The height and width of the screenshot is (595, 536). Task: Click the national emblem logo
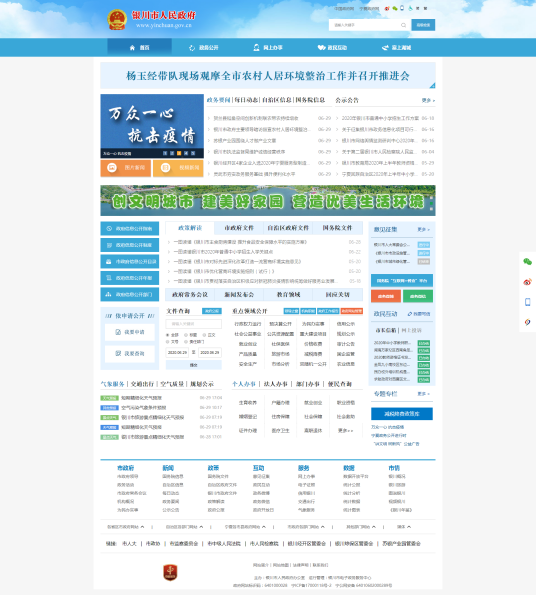click(117, 19)
